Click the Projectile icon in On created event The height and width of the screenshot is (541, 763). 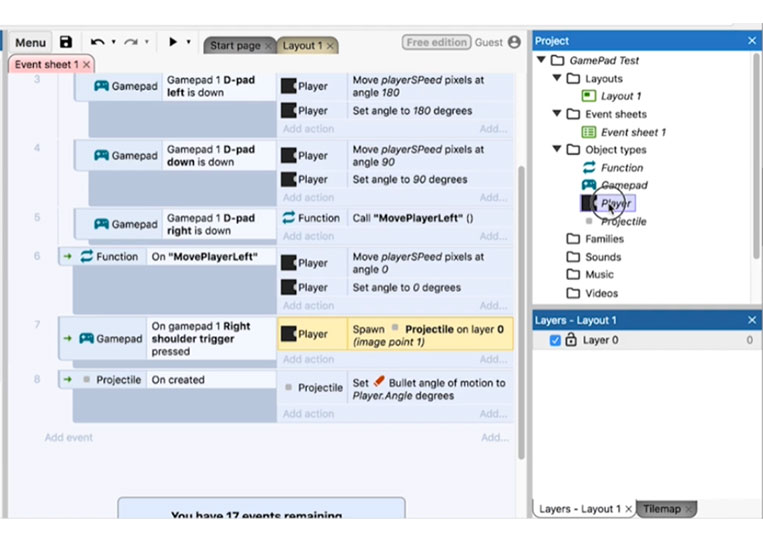(x=86, y=379)
